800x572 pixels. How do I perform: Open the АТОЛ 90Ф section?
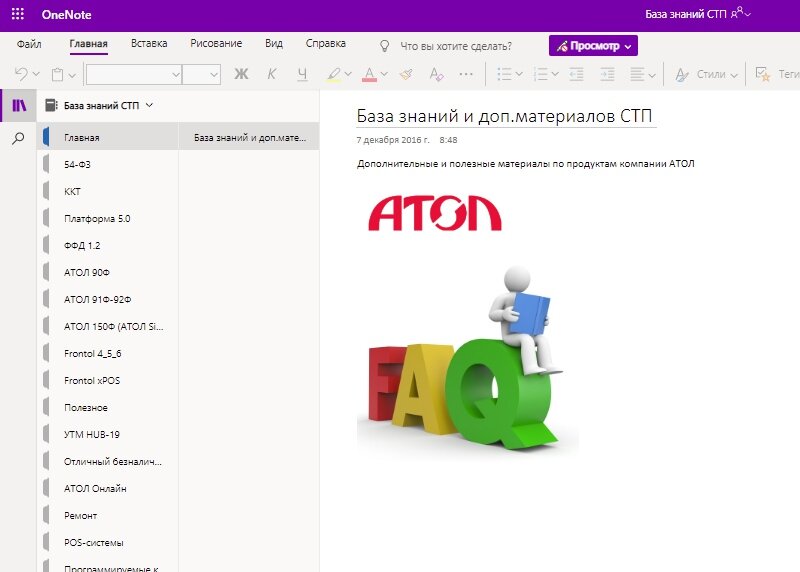click(108, 272)
